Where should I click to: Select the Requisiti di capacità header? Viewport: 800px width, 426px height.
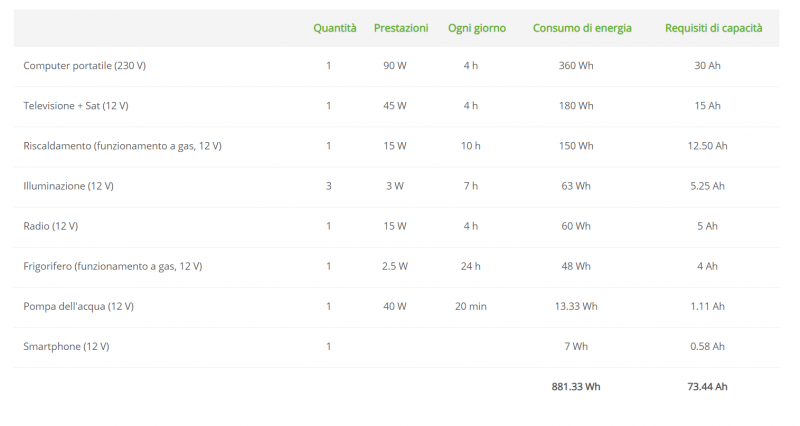click(x=713, y=28)
